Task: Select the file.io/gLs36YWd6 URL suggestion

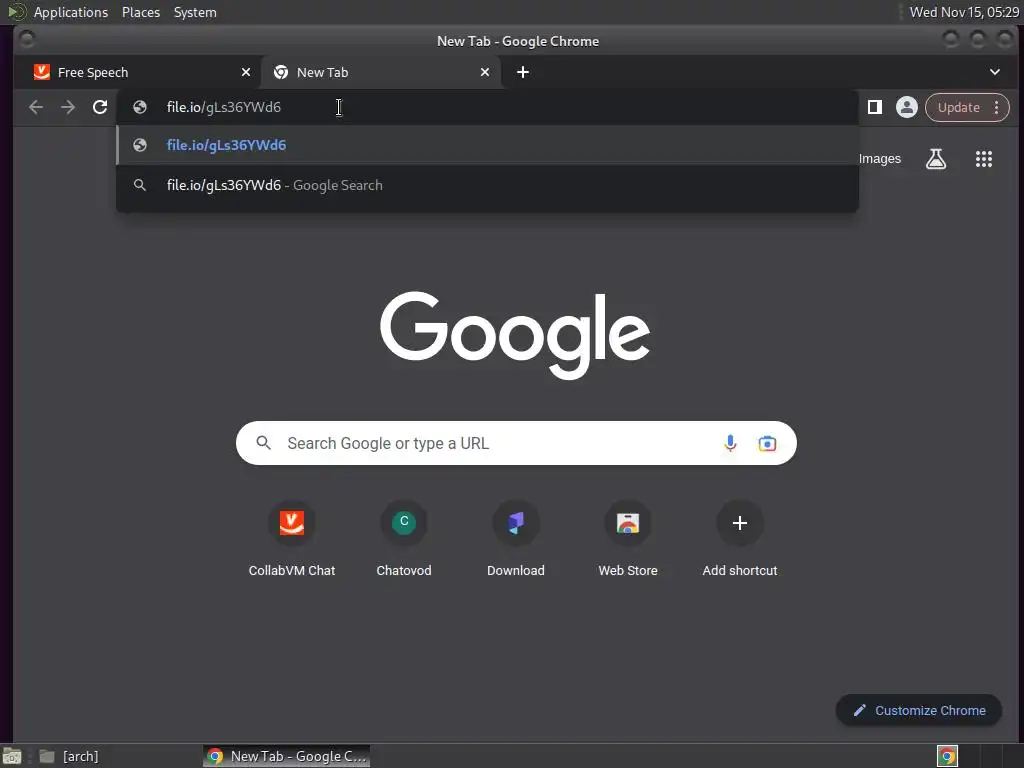Action: tap(487, 145)
